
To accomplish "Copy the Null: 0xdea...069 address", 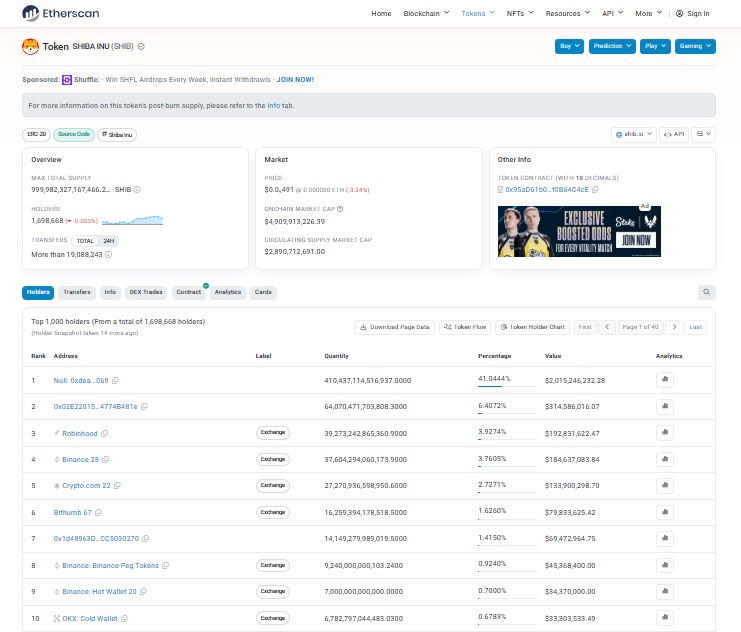I will [115, 381].
